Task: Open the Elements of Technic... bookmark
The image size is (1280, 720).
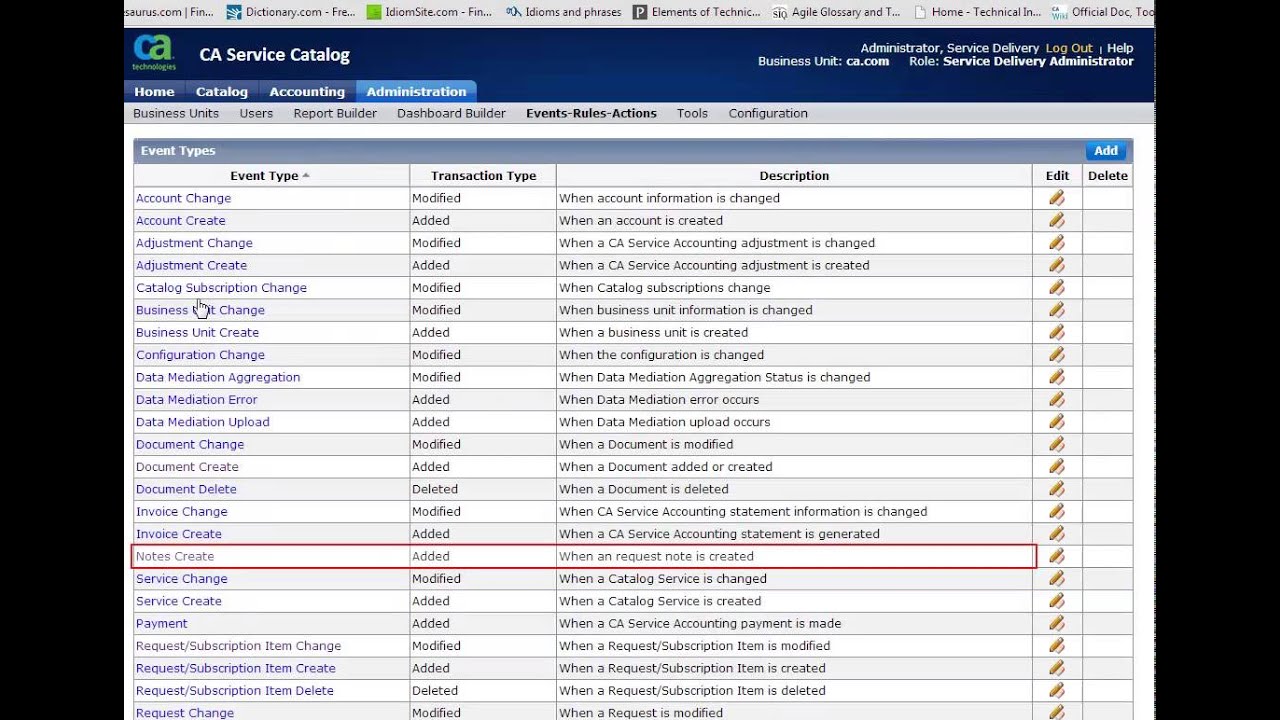Action: (697, 12)
